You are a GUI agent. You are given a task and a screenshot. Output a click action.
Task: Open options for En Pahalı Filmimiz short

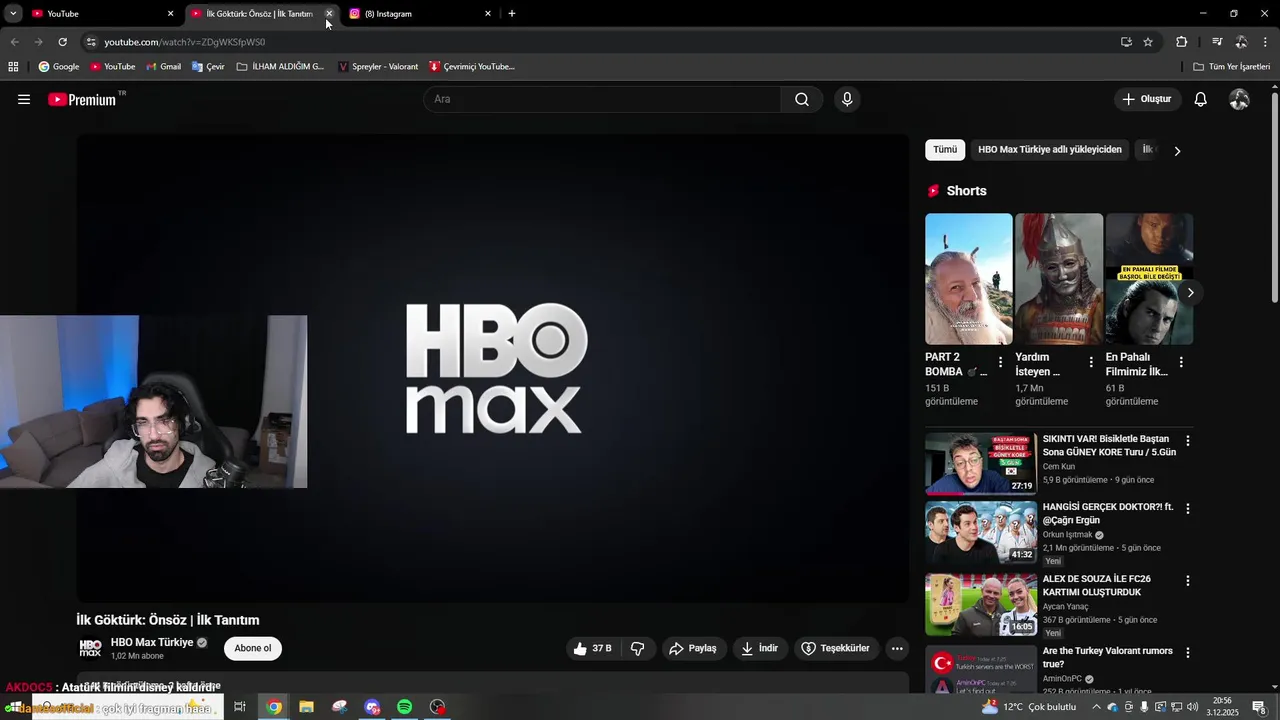tap(1181, 363)
